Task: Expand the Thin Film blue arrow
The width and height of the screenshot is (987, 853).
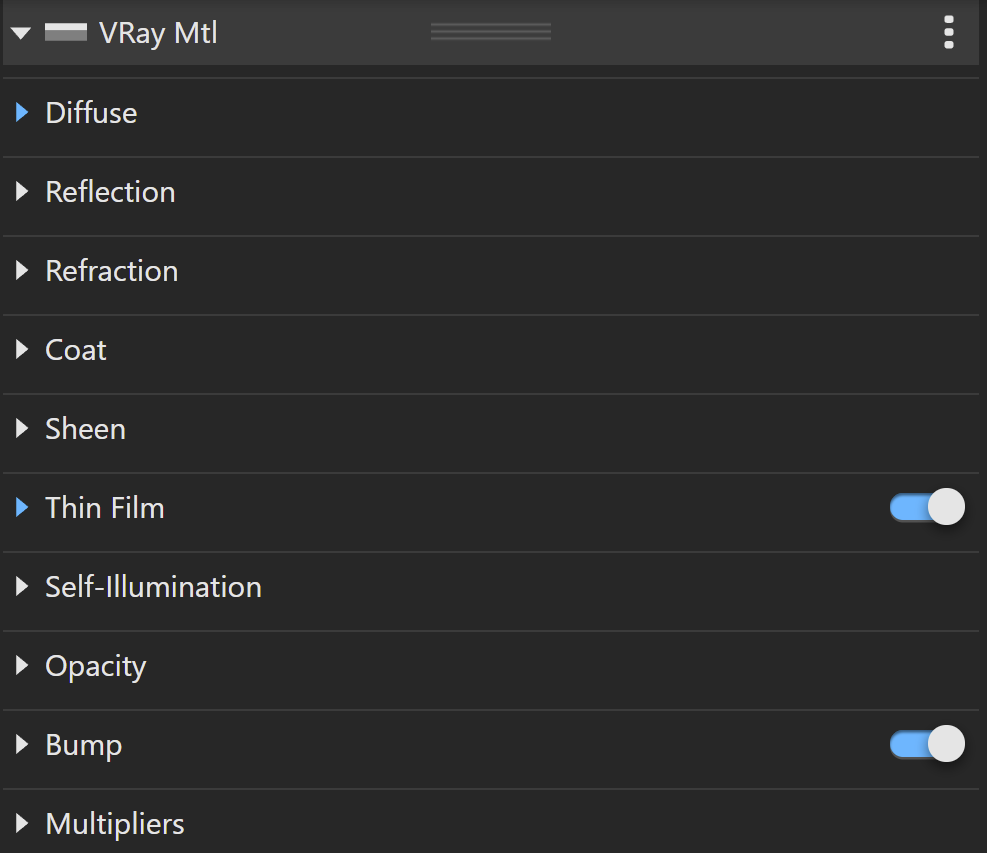Action: pyautogui.click(x=22, y=507)
